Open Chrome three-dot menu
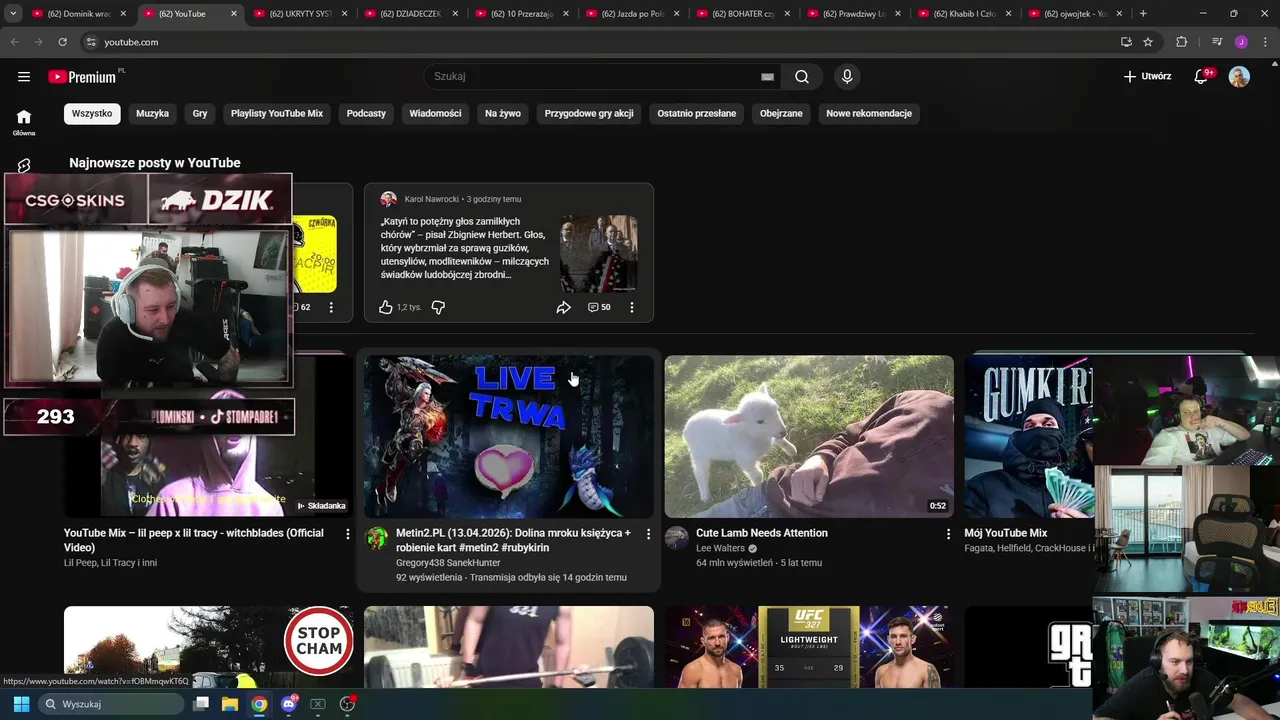 click(1265, 42)
